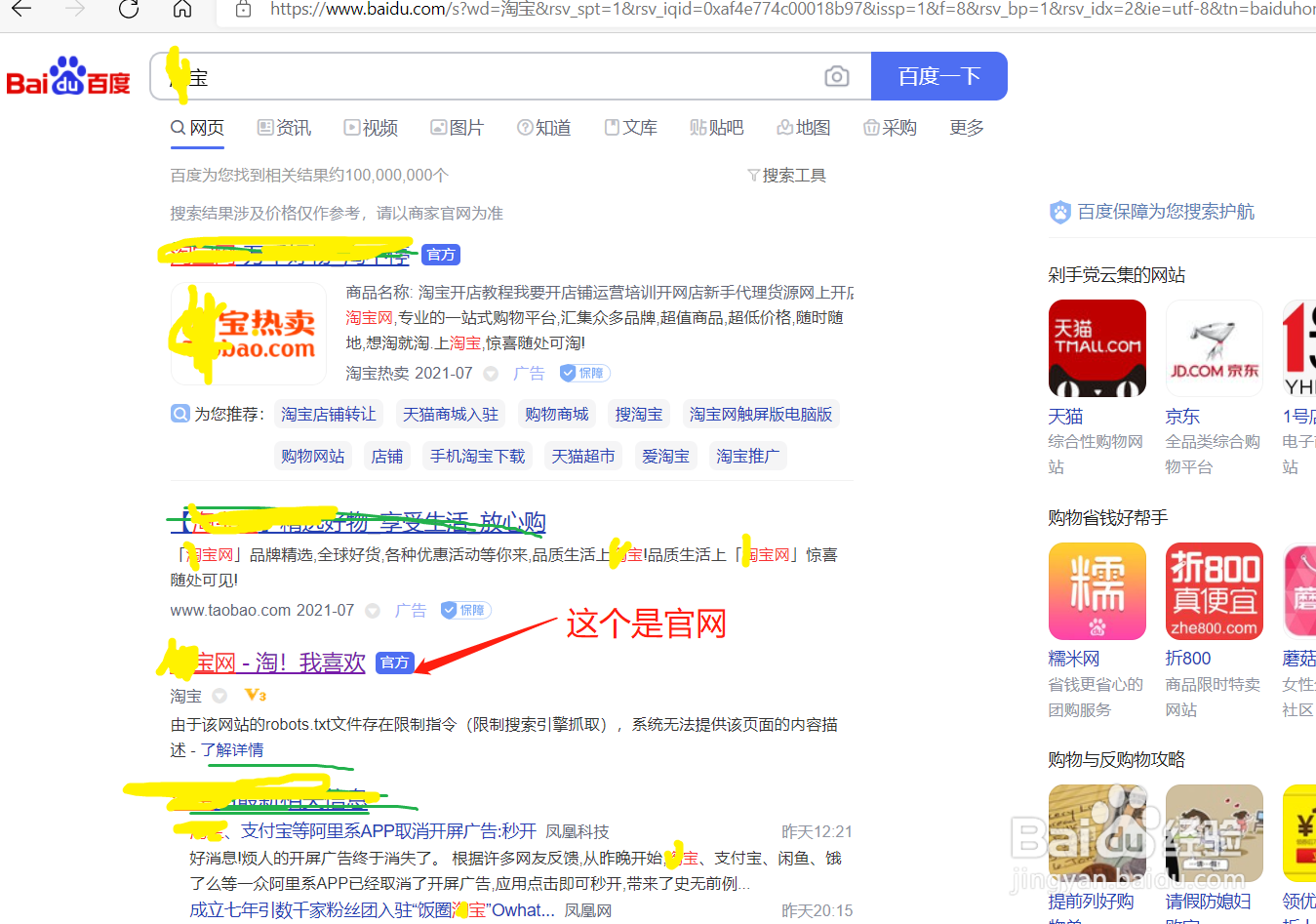1316x924 pixels.
Task: Click the browser forward arrow
Action: pos(75,9)
